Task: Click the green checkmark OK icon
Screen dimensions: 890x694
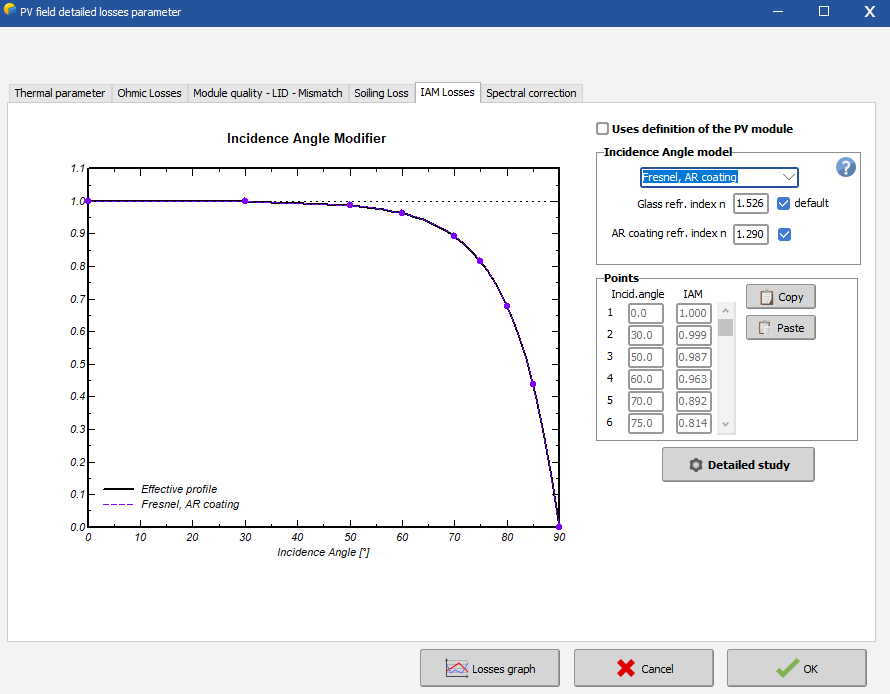Action: click(787, 668)
